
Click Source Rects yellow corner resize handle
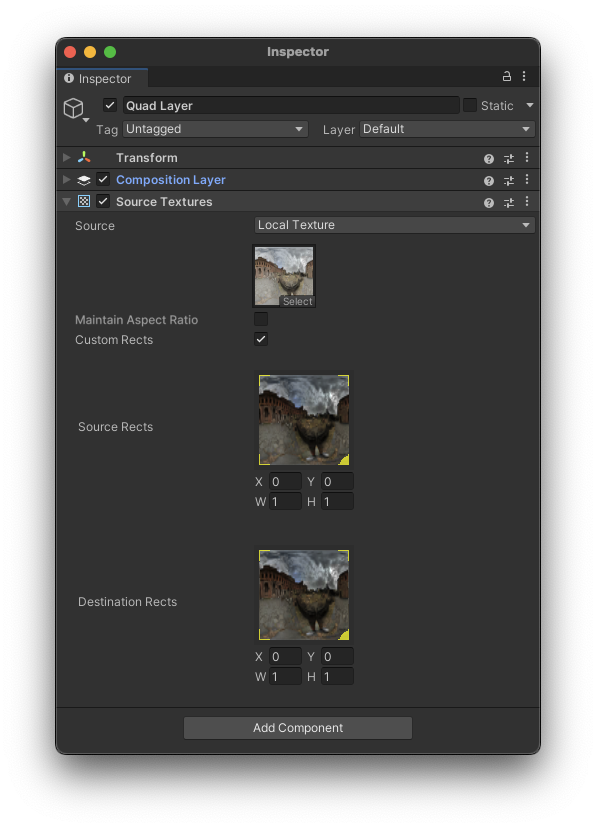344,460
